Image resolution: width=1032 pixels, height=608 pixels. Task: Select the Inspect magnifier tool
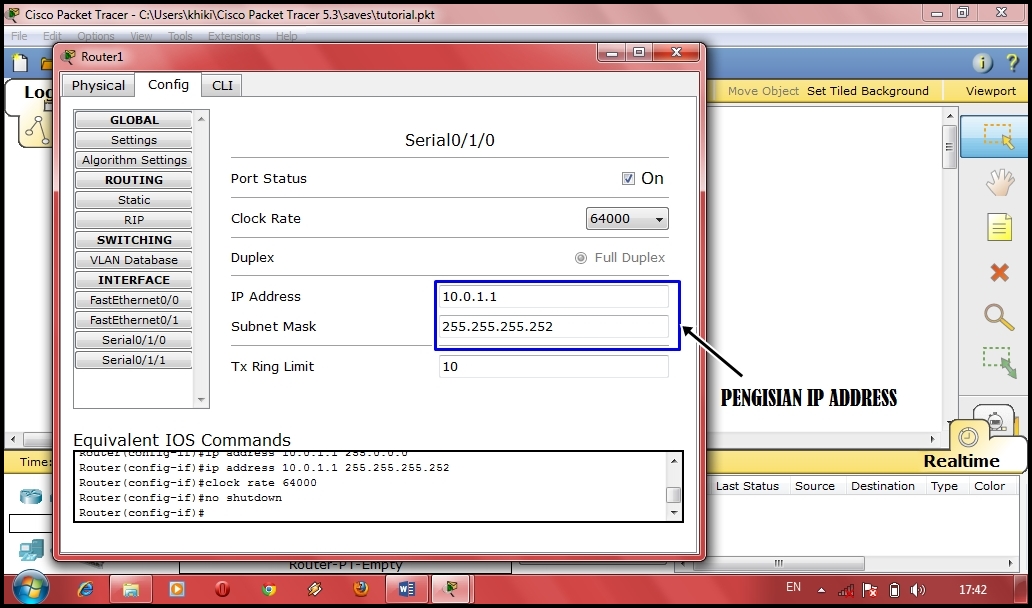999,317
